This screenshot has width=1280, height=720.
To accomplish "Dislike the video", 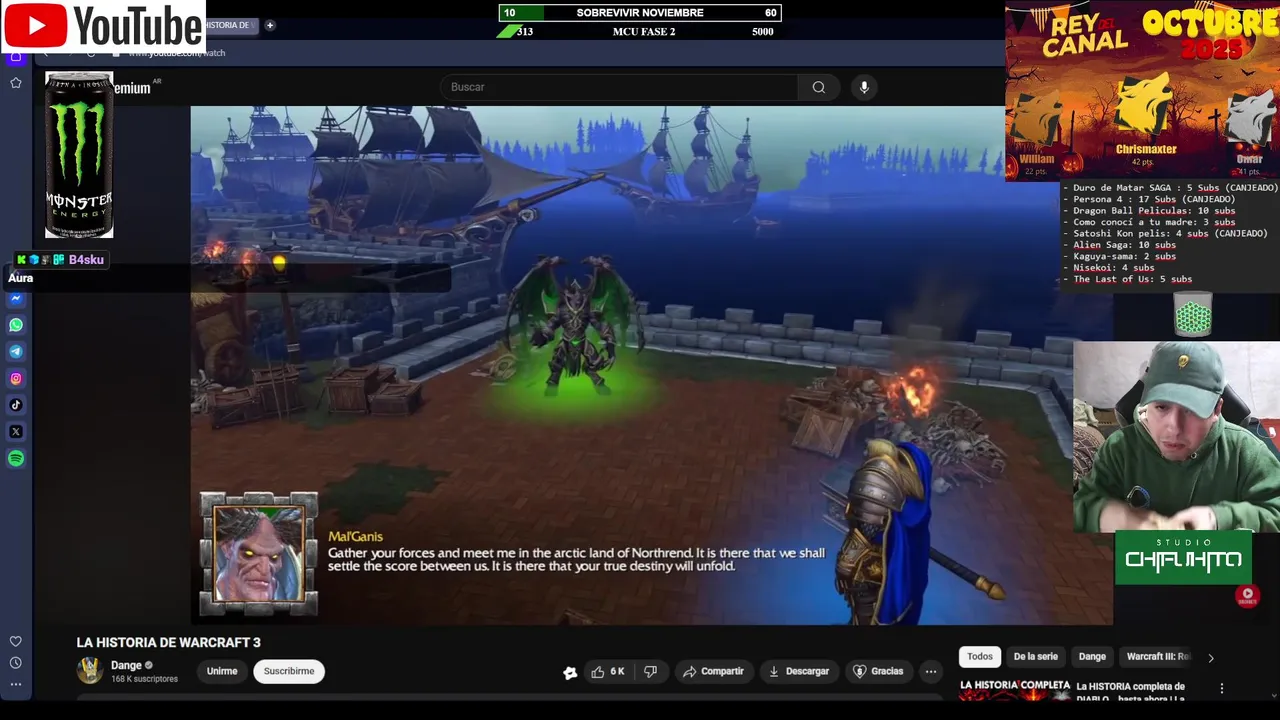I will (651, 672).
